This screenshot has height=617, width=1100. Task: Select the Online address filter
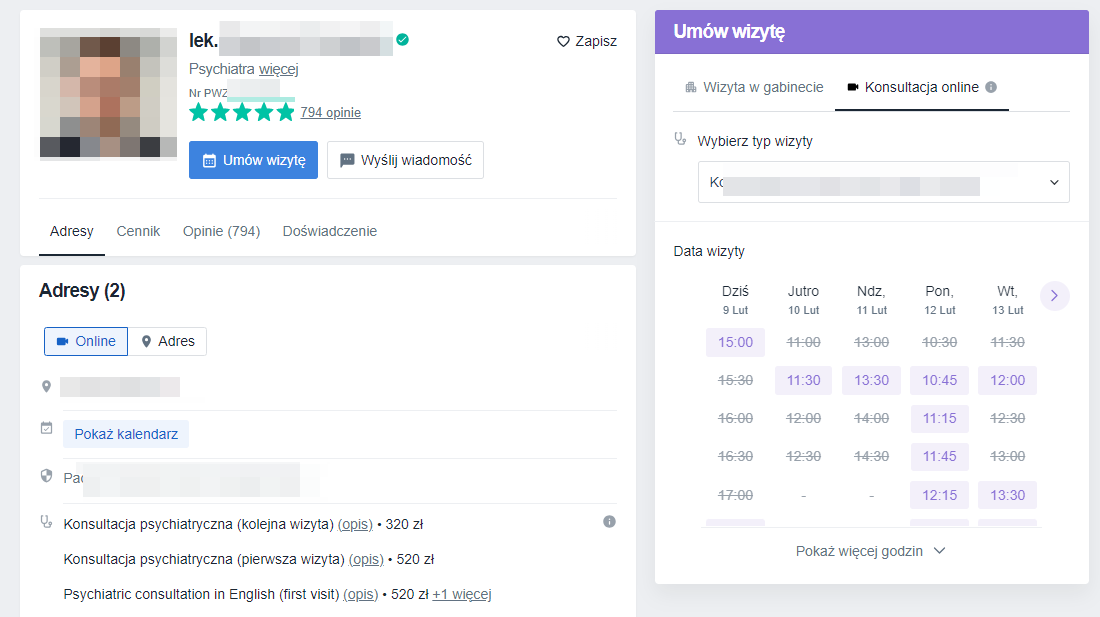(85, 341)
